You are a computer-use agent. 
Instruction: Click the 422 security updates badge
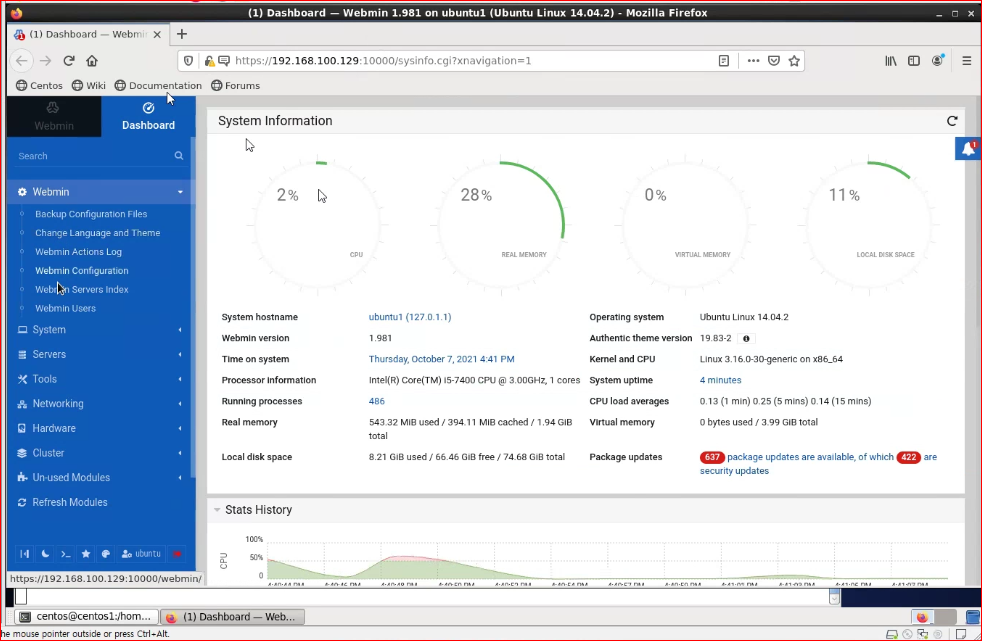pyautogui.click(x=909, y=457)
